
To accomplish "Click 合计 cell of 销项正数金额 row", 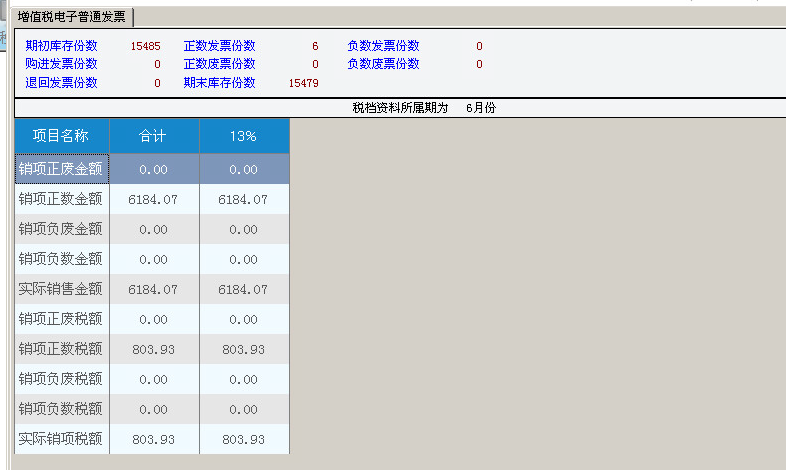I will click(x=153, y=200).
